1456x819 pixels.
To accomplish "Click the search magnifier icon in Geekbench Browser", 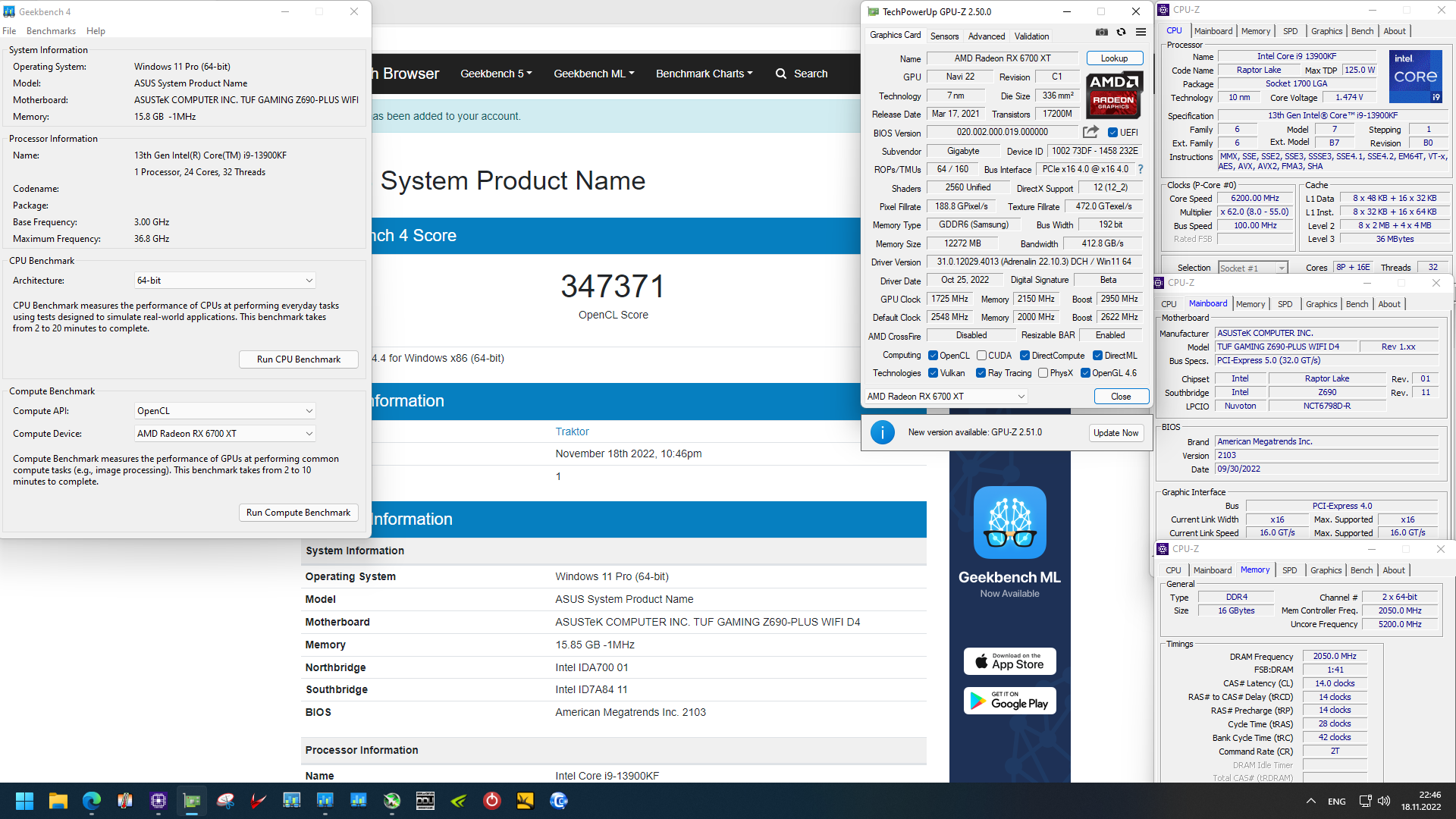I will [781, 74].
